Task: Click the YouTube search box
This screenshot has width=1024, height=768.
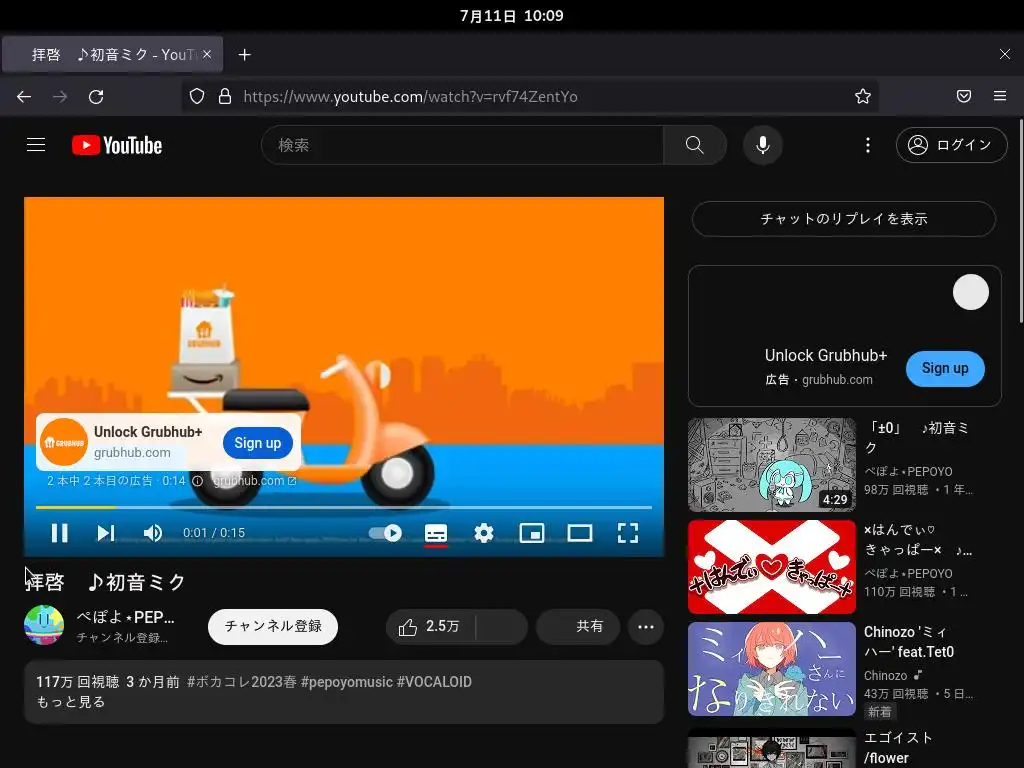Action: tap(462, 145)
